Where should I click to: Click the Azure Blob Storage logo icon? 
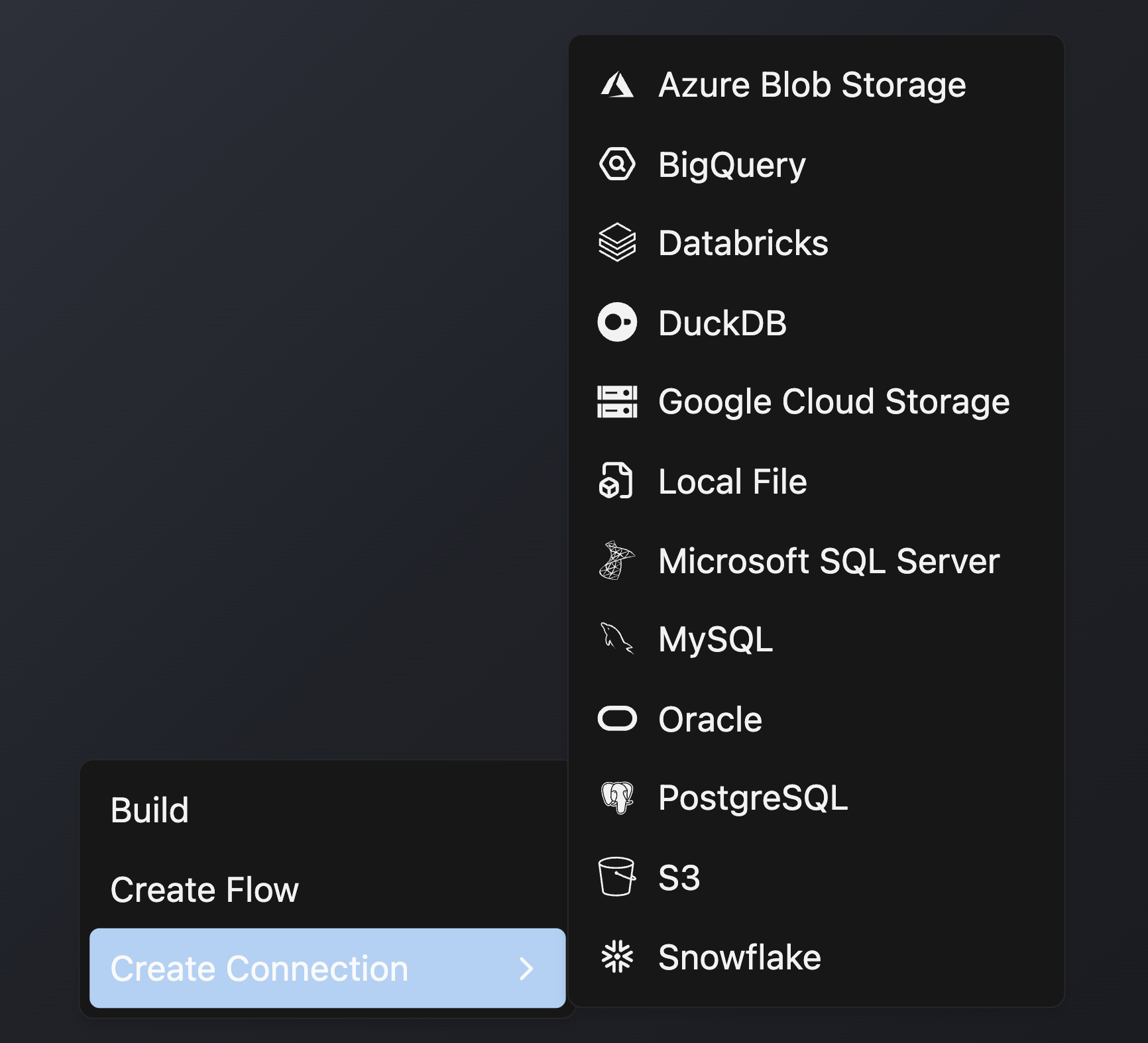[x=617, y=85]
